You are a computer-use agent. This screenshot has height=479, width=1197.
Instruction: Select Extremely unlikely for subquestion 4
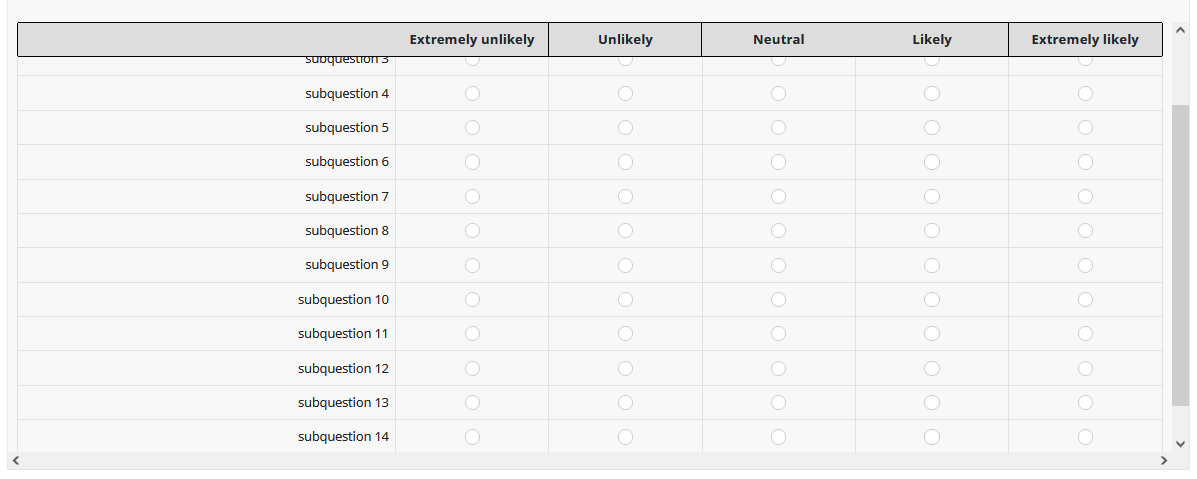pos(472,93)
